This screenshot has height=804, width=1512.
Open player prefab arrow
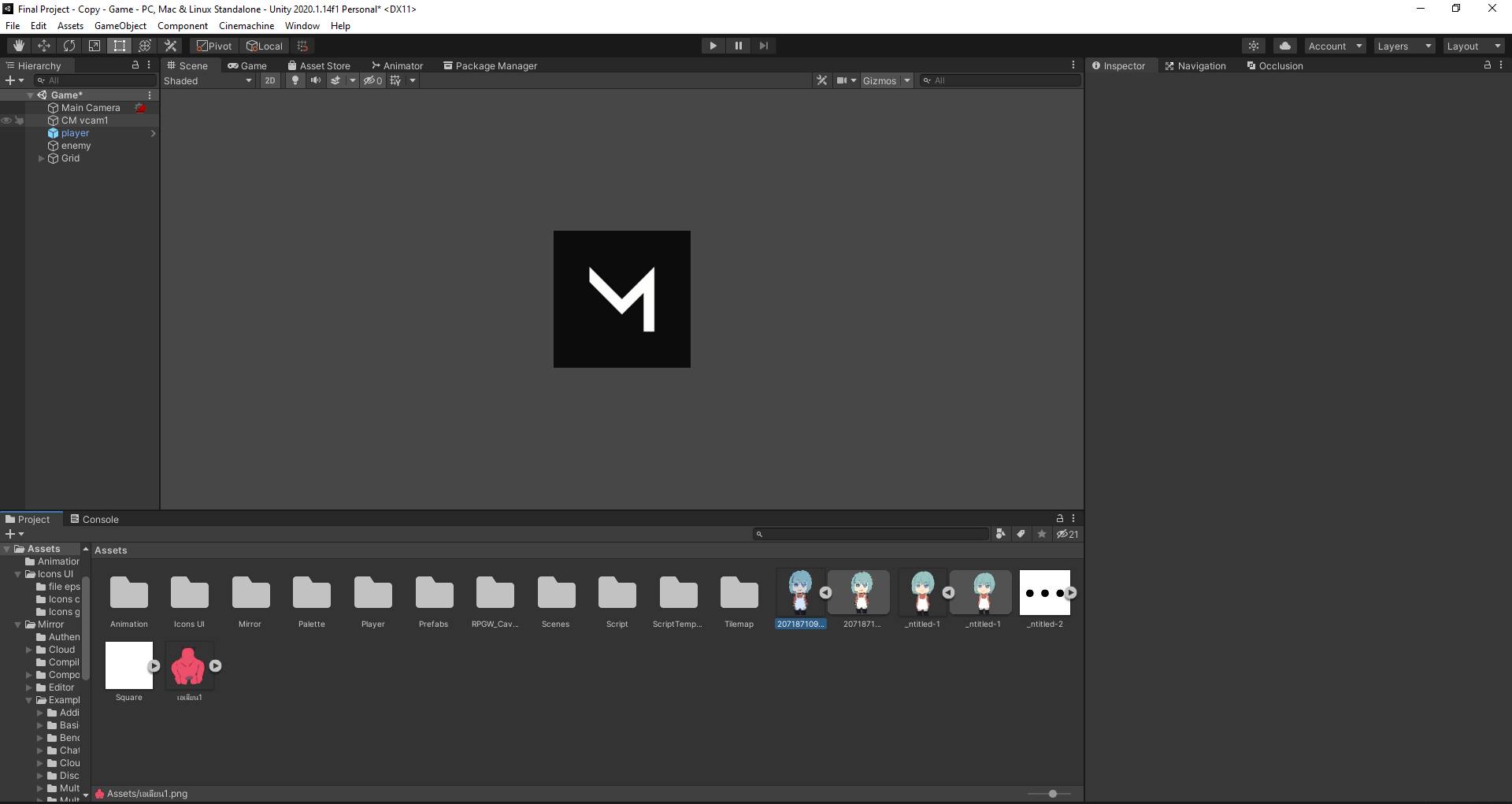click(x=153, y=133)
